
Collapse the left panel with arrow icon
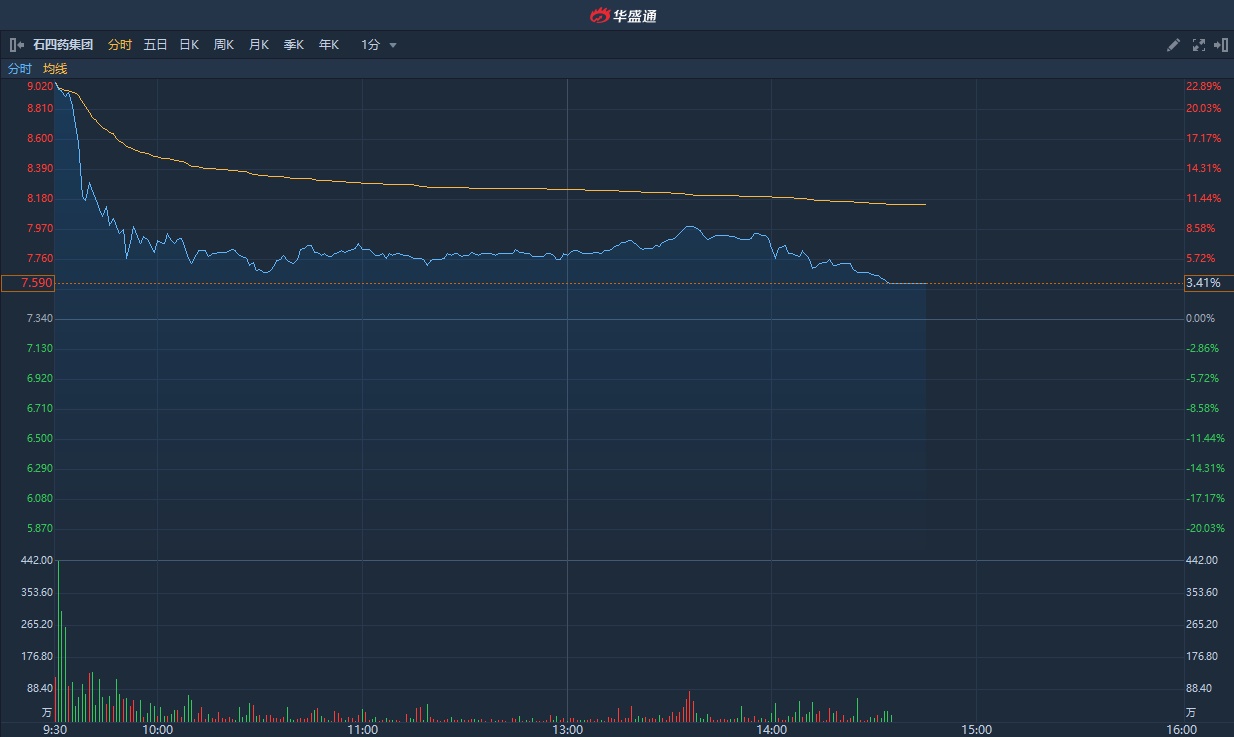[x=17, y=45]
